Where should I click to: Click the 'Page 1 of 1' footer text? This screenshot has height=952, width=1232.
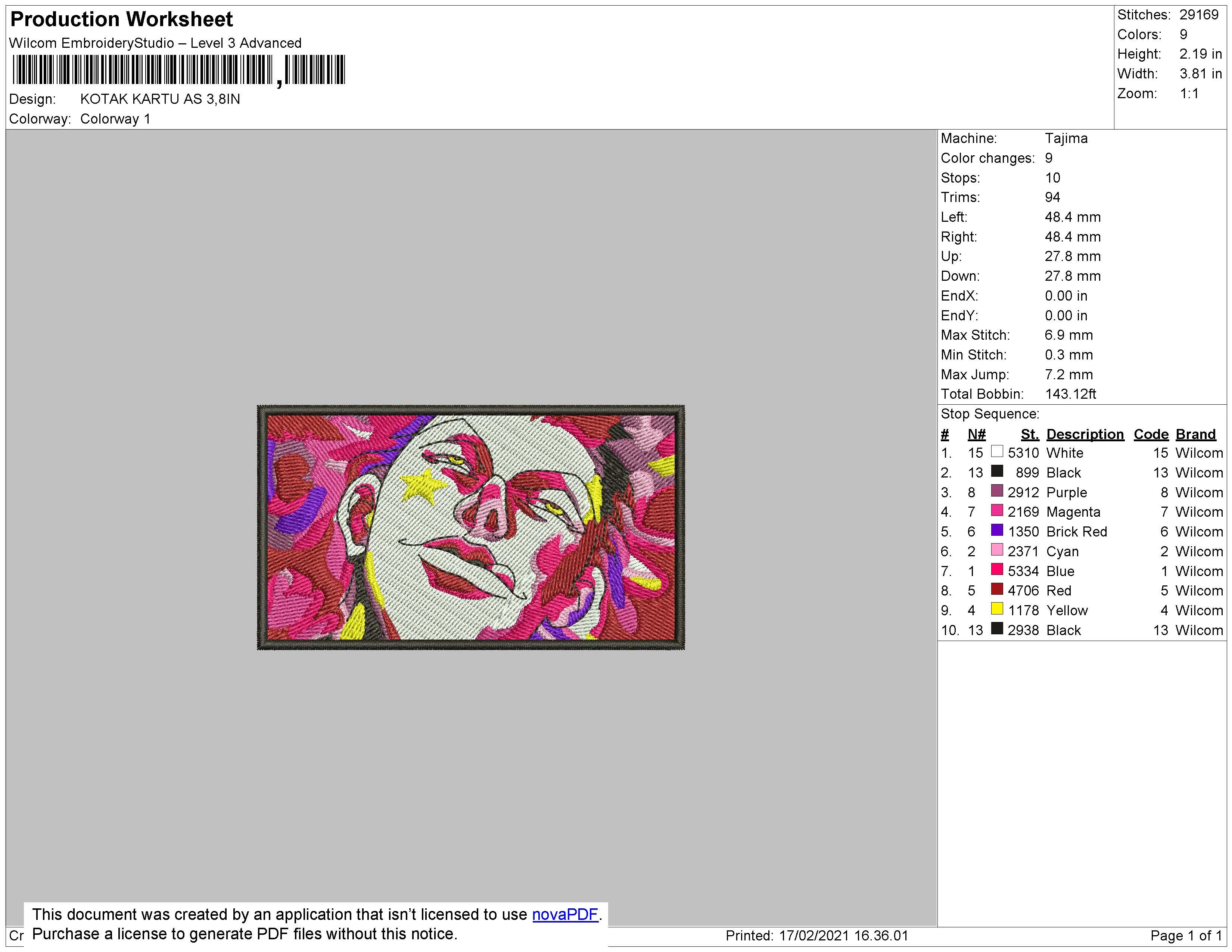[1186, 936]
